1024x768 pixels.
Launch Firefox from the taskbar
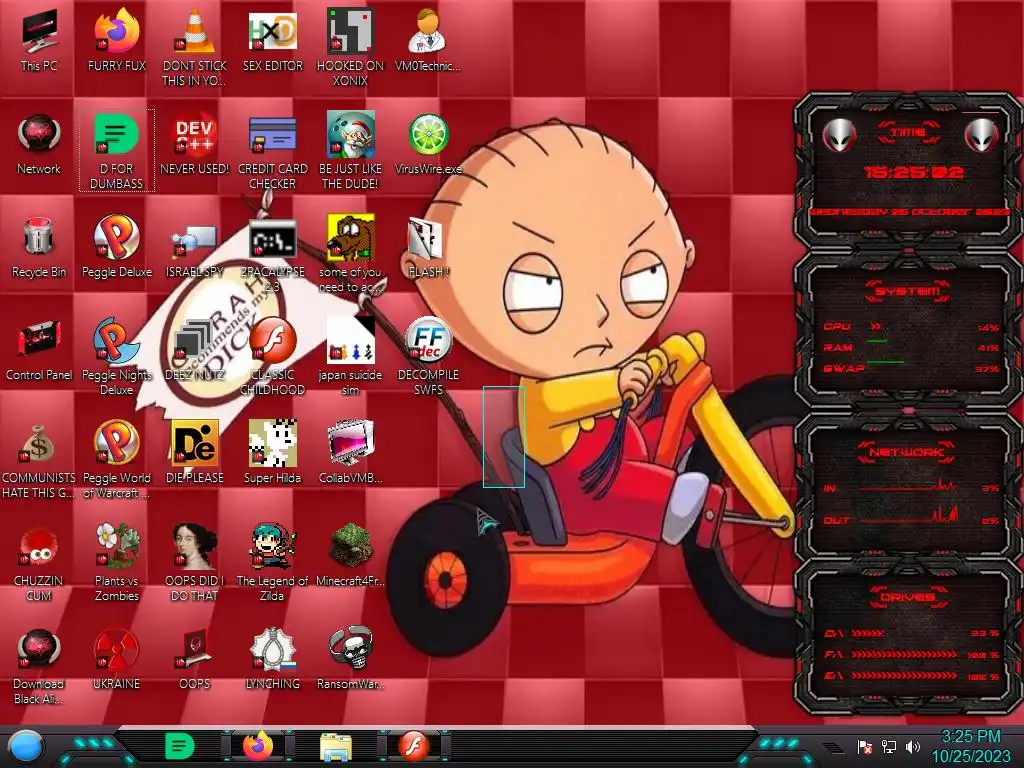click(x=258, y=746)
